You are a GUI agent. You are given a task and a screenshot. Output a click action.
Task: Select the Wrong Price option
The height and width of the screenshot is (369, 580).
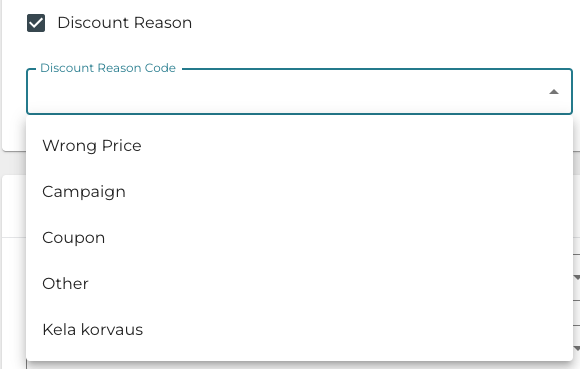click(299, 145)
